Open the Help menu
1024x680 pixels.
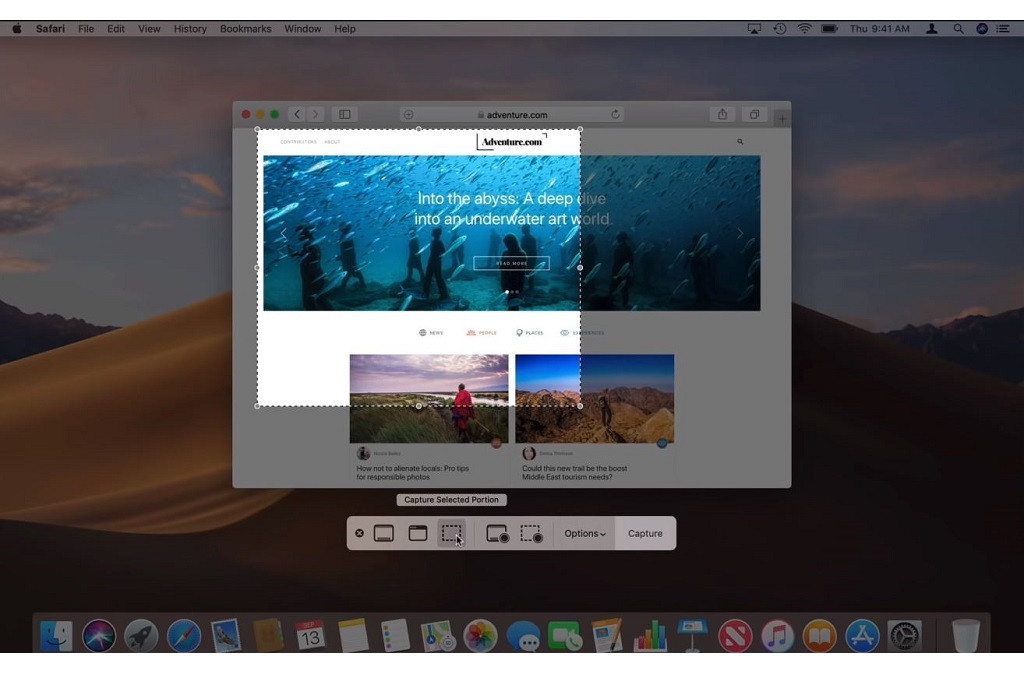[345, 29]
